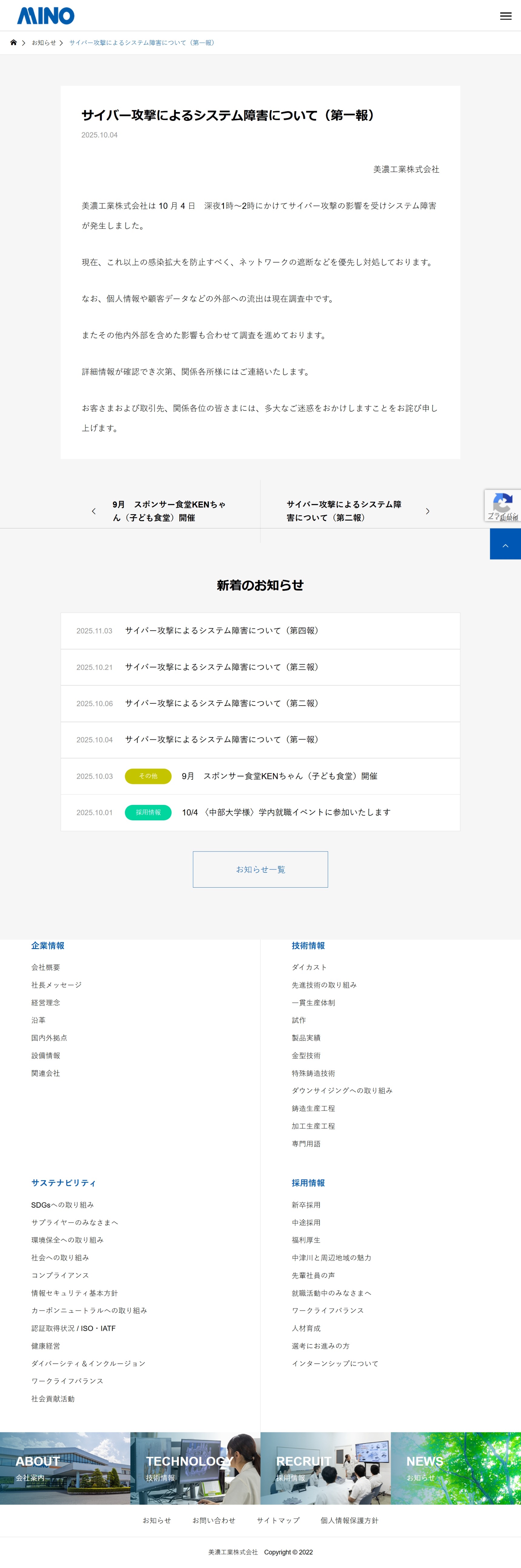Select the その他 category tag
This screenshot has width=521, height=1568.
pyautogui.click(x=148, y=776)
